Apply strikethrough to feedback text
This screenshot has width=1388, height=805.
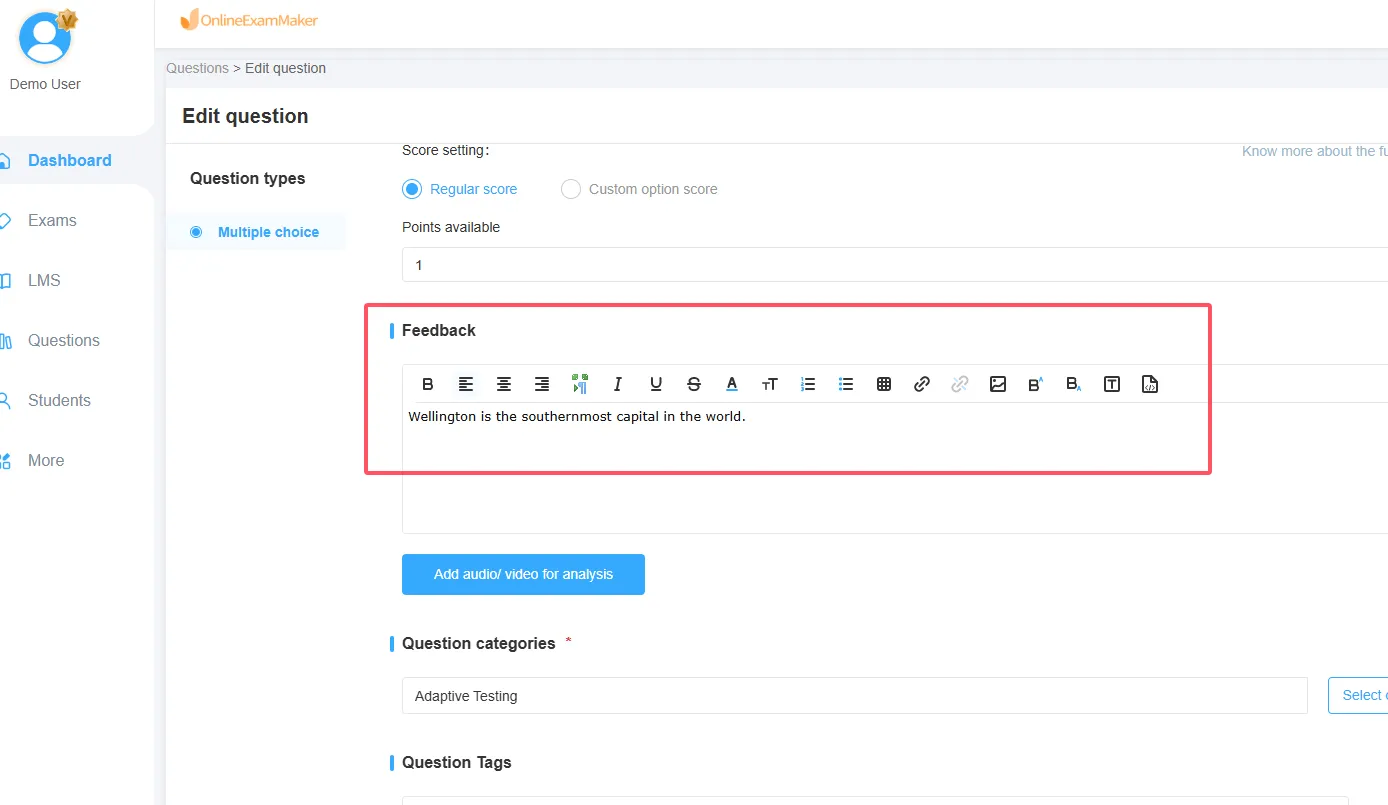coord(694,384)
